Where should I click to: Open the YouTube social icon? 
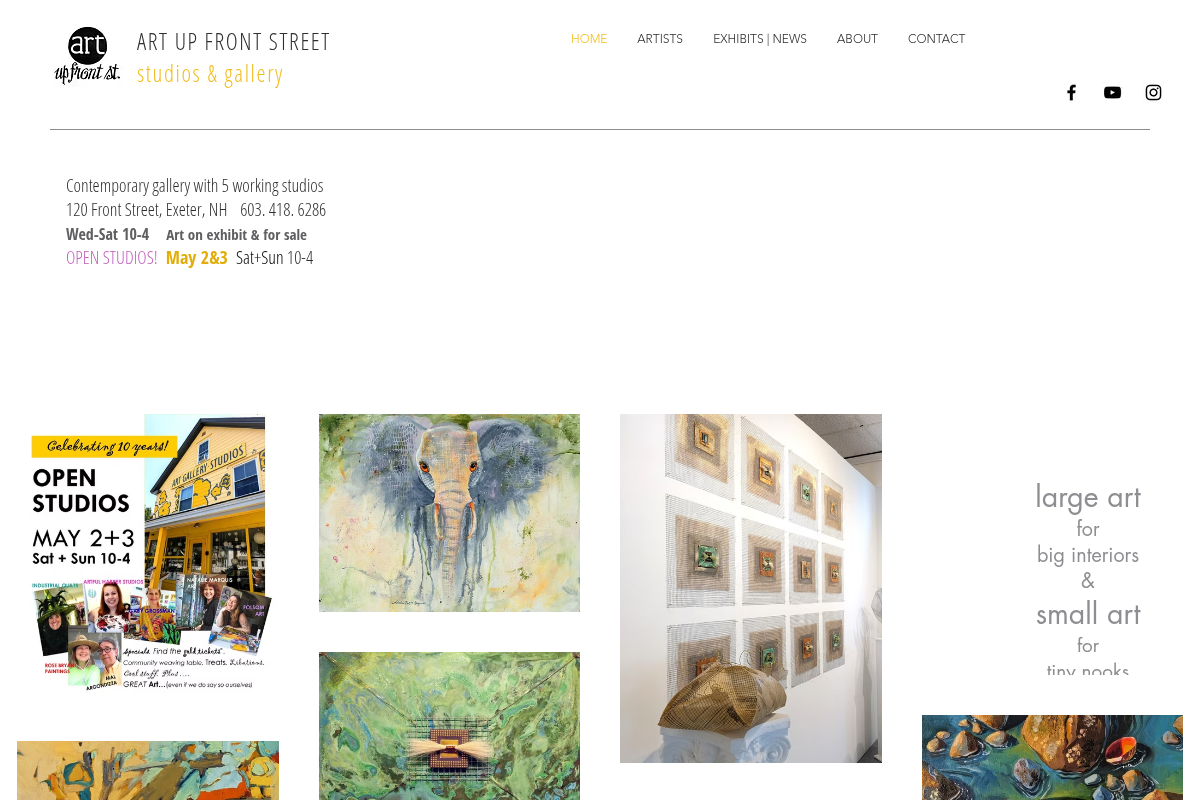pyautogui.click(x=1112, y=93)
